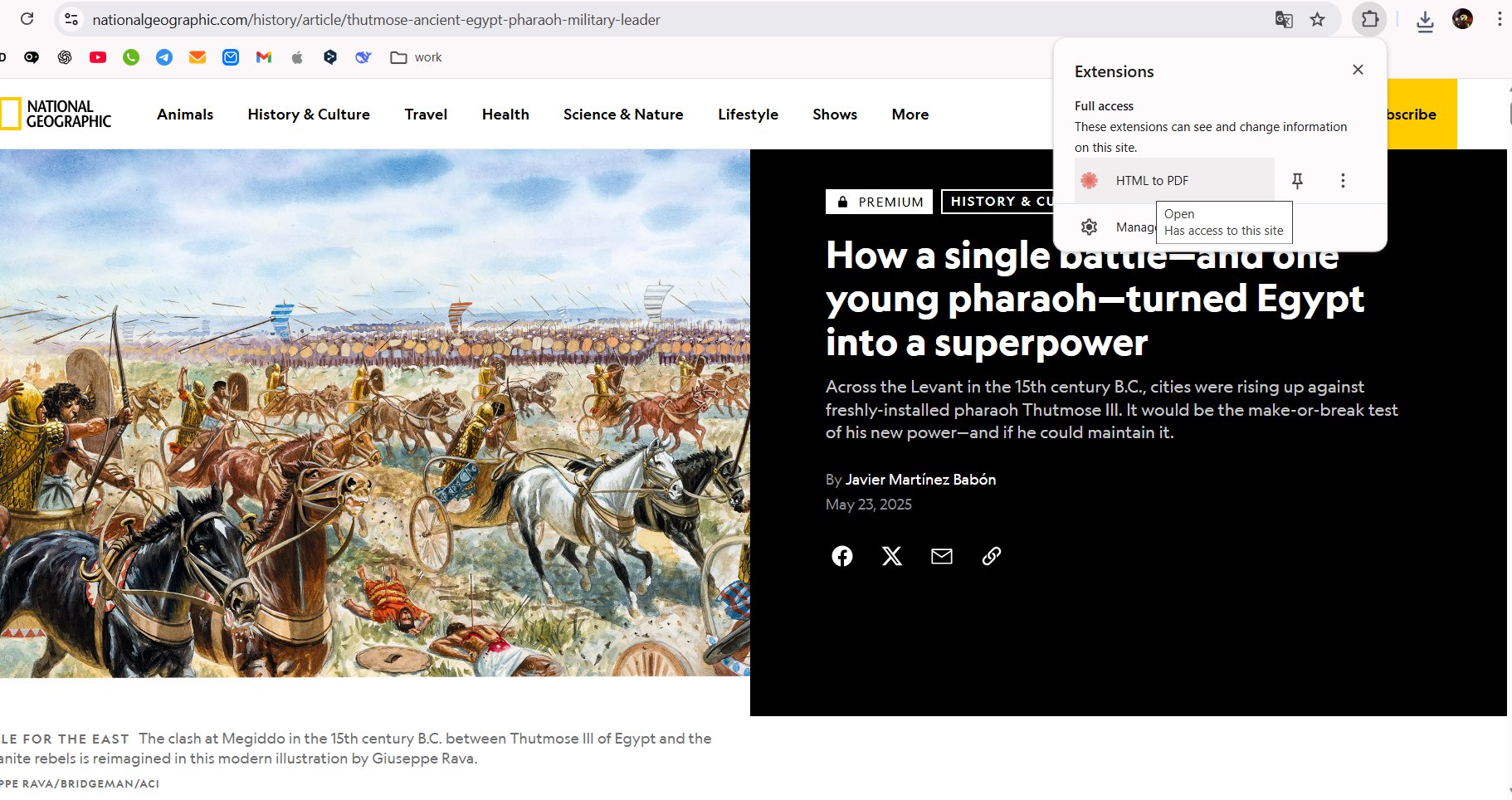This screenshot has height=800, width=1512.
Task: Bookmark this page with the star icon
Action: (1317, 19)
